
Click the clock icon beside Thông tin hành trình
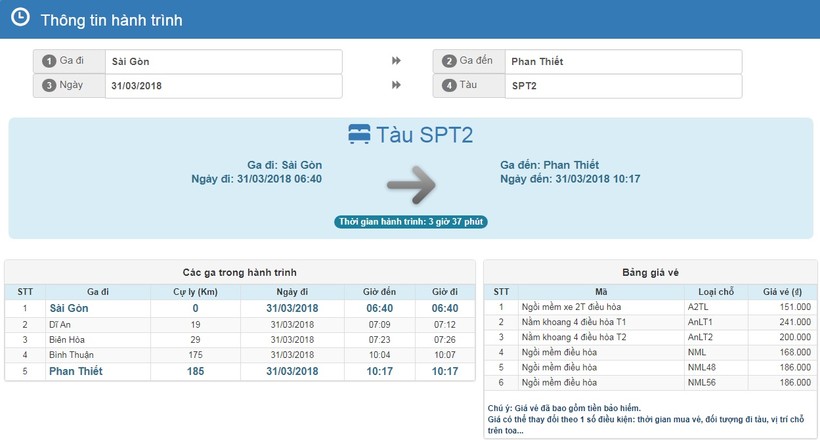tap(19, 18)
